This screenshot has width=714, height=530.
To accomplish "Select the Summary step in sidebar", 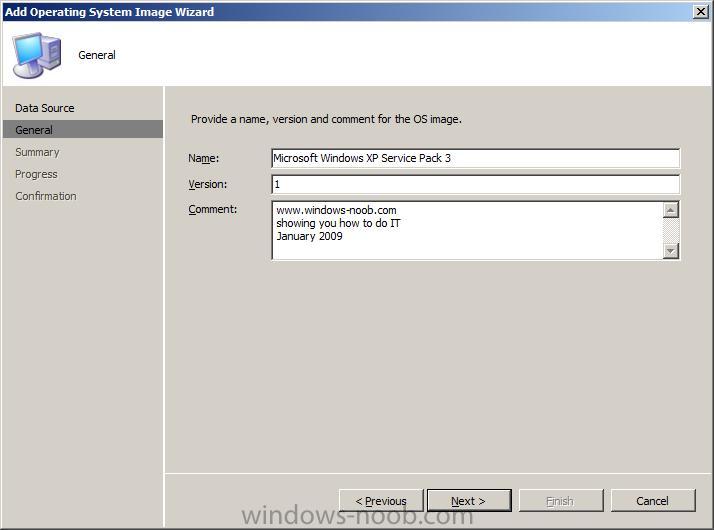I will point(37,152).
